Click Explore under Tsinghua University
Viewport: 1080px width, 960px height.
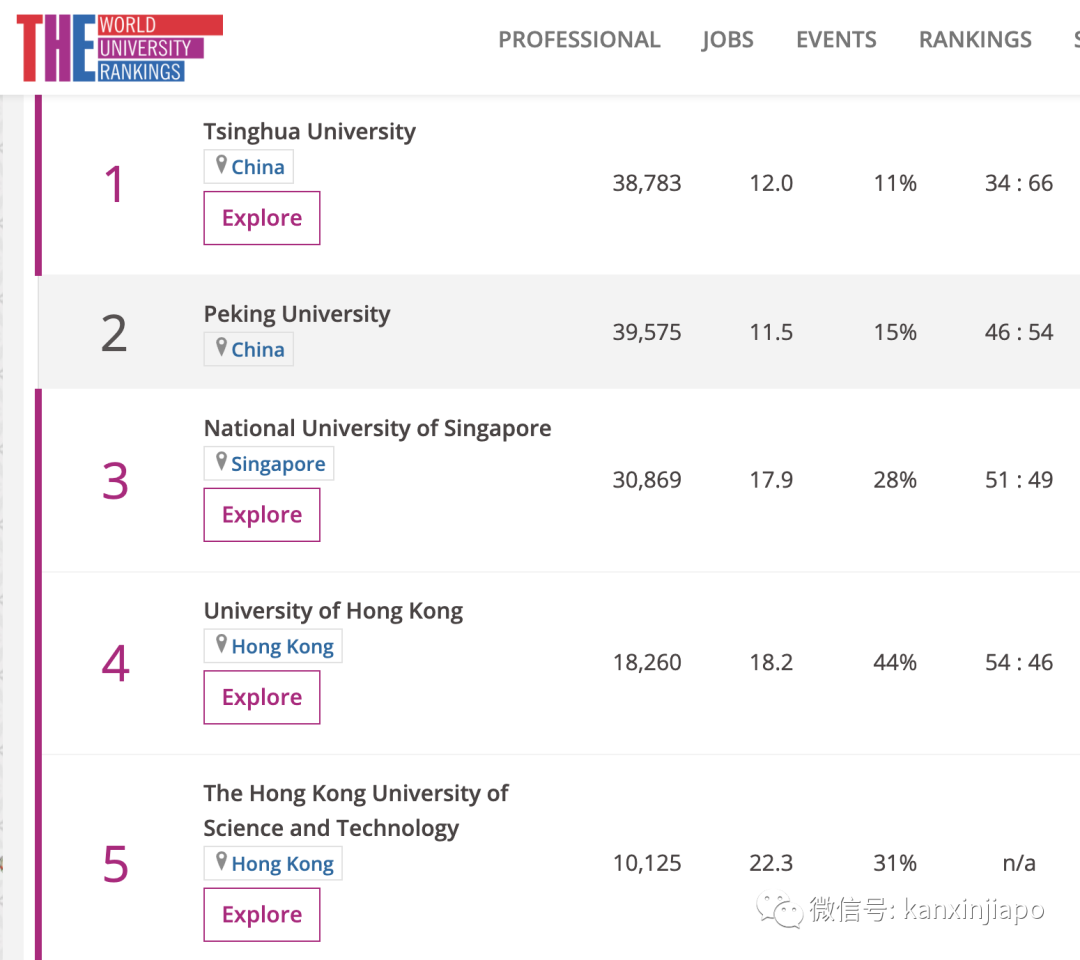click(x=261, y=217)
